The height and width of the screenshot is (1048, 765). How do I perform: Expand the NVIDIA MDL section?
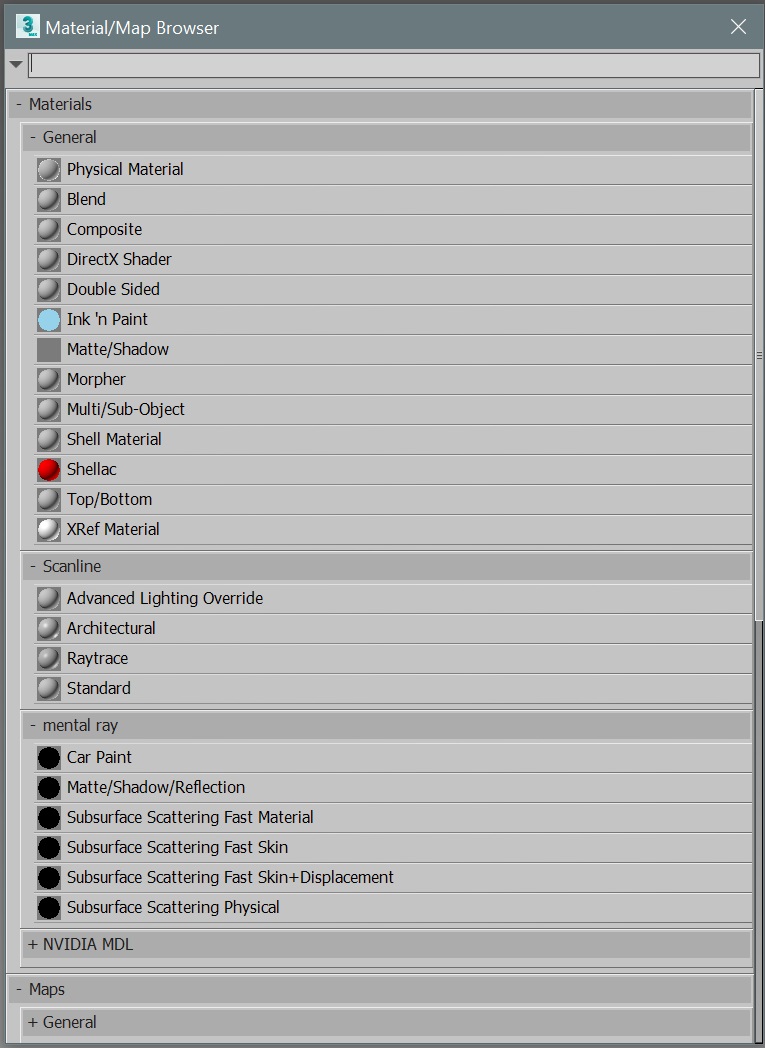click(33, 944)
